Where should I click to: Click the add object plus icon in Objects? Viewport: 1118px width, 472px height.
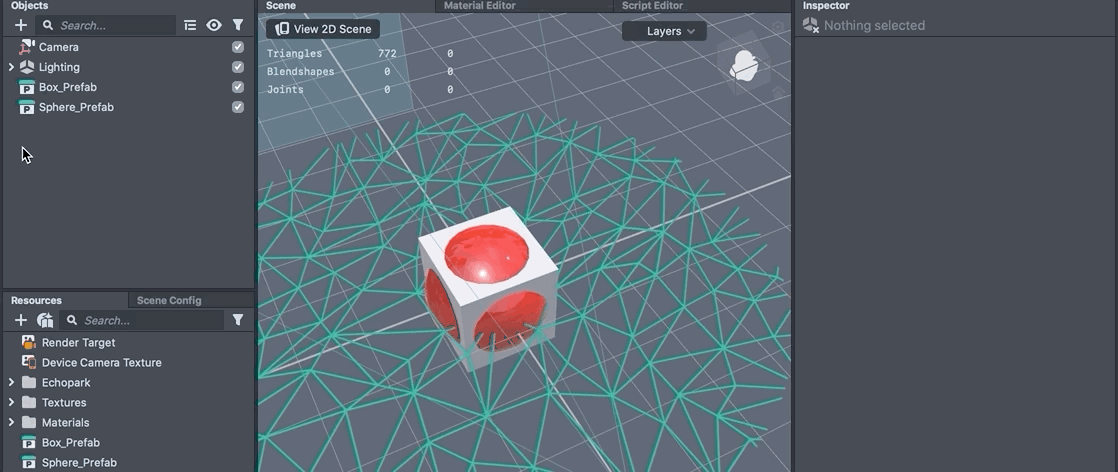pyautogui.click(x=21, y=25)
